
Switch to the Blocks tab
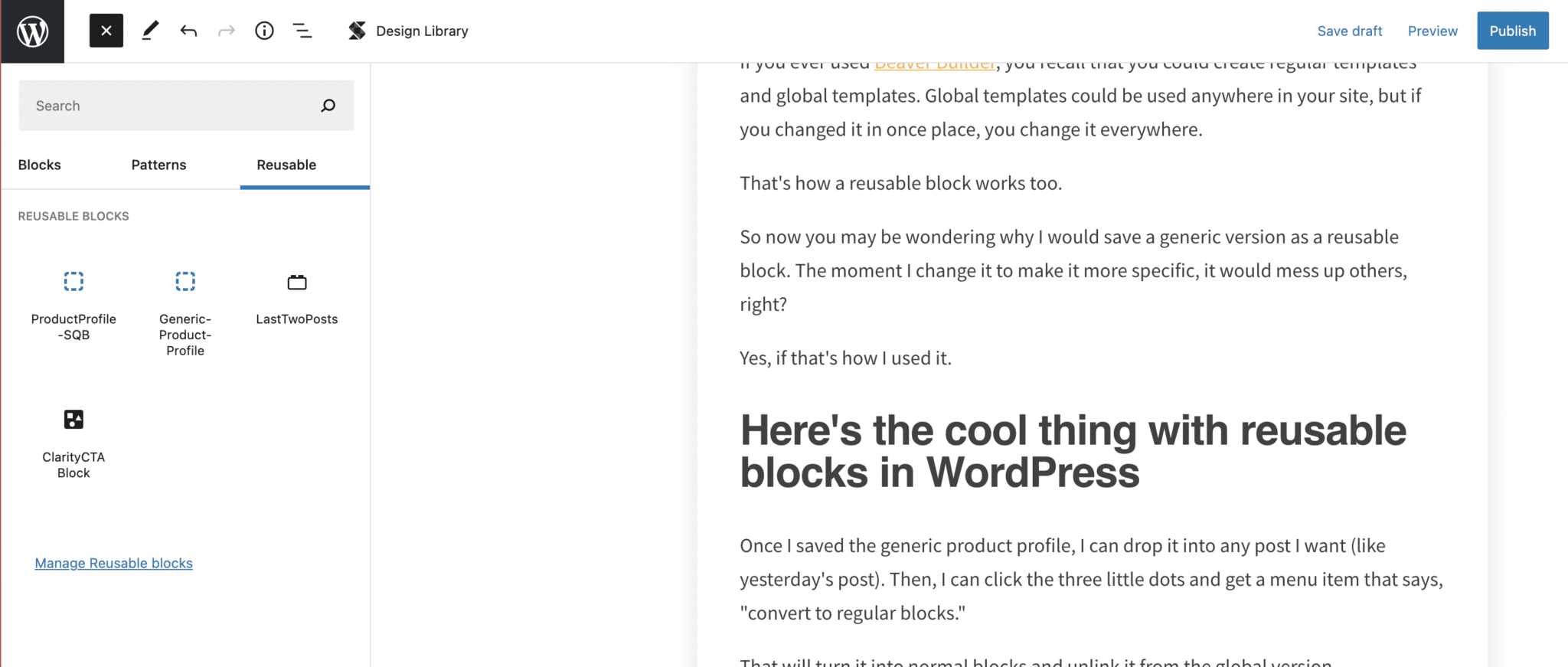click(x=39, y=165)
